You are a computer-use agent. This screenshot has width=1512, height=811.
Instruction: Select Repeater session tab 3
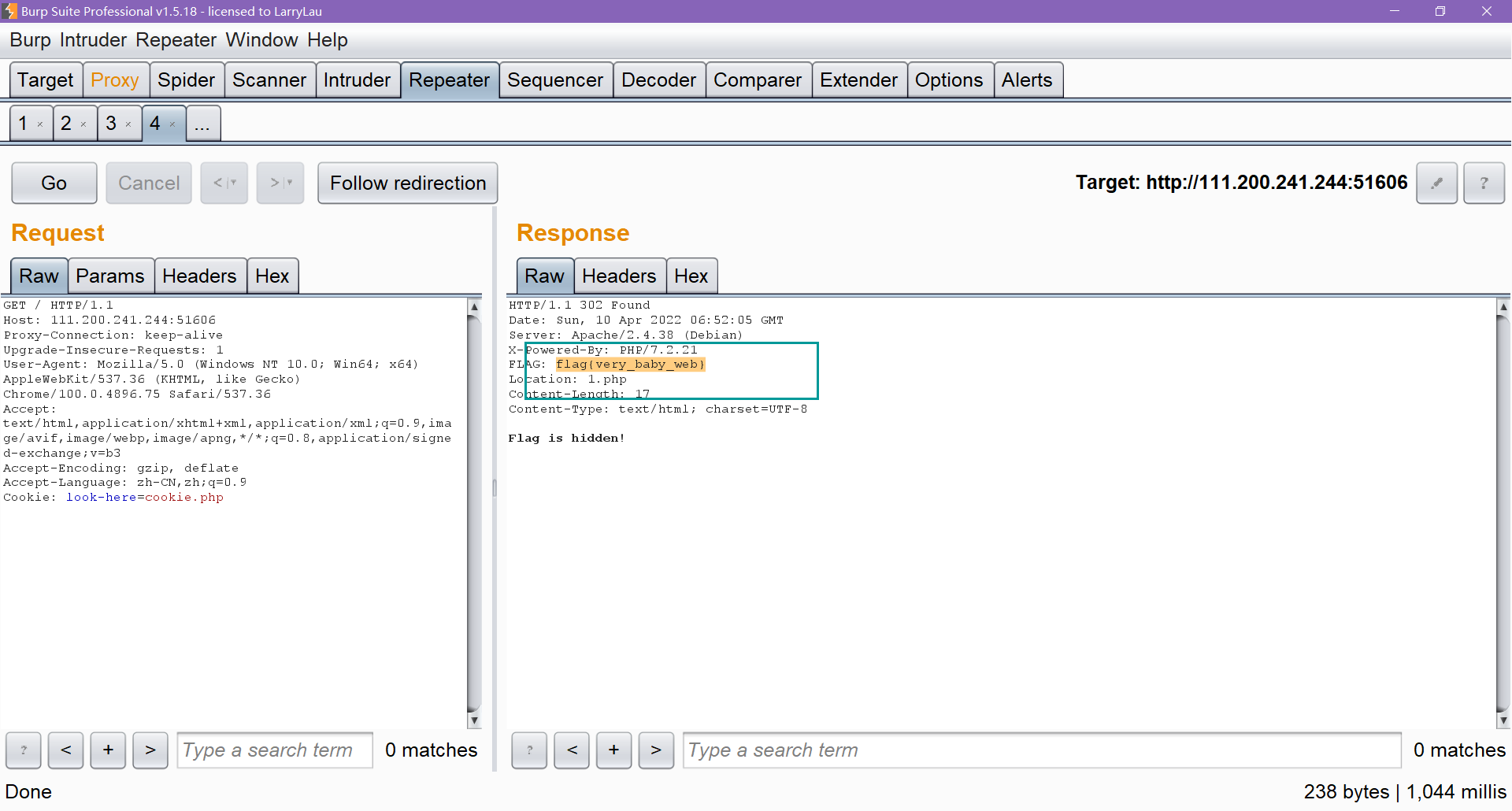(111, 124)
